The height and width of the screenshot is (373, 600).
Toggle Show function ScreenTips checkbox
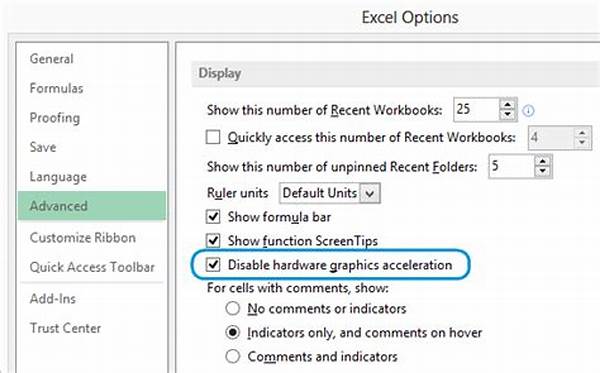[x=213, y=241]
